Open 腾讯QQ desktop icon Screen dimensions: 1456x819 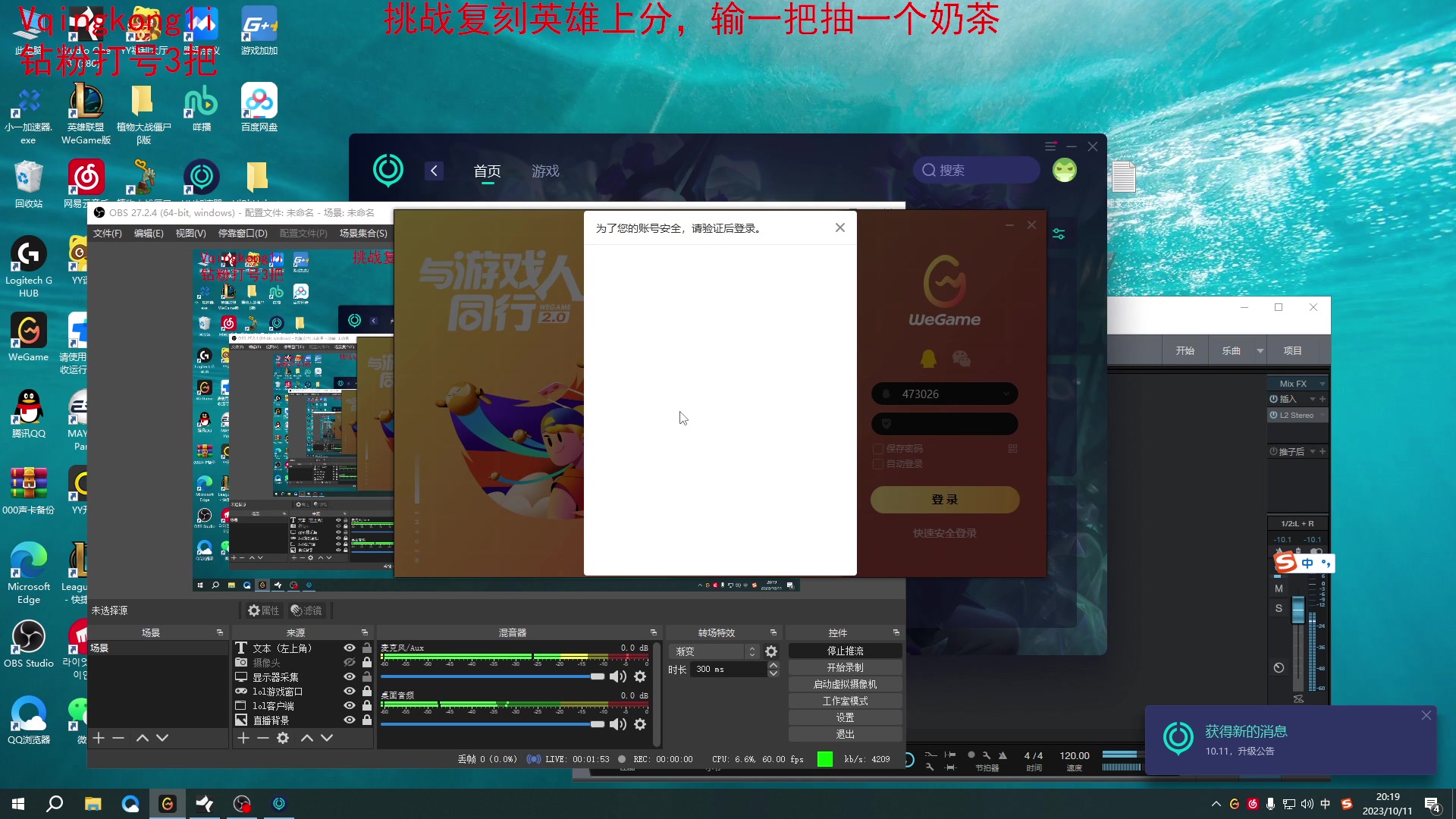click(x=29, y=414)
